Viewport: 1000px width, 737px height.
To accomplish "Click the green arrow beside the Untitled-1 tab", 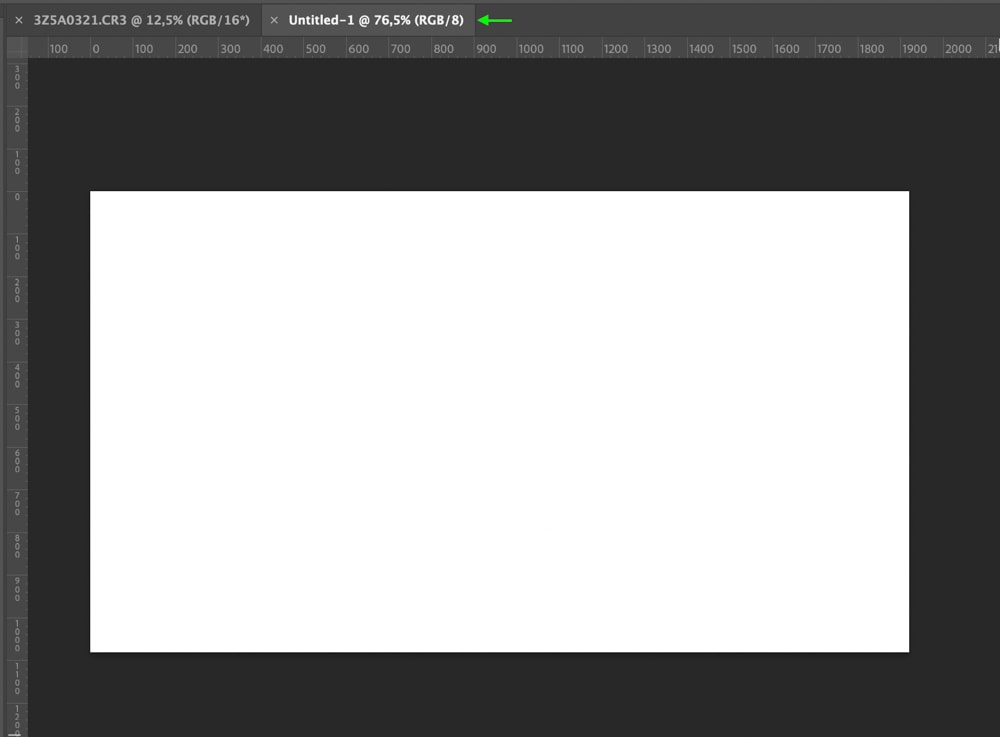I will (x=495, y=20).
